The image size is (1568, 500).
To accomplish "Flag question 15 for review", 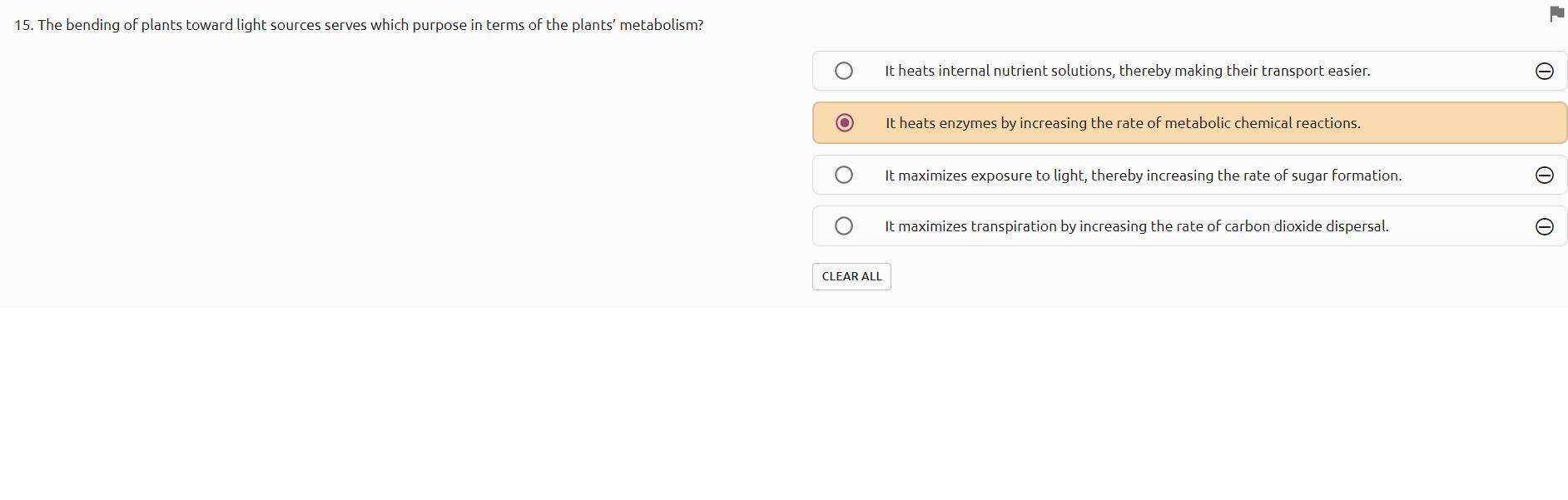I will pyautogui.click(x=1557, y=13).
